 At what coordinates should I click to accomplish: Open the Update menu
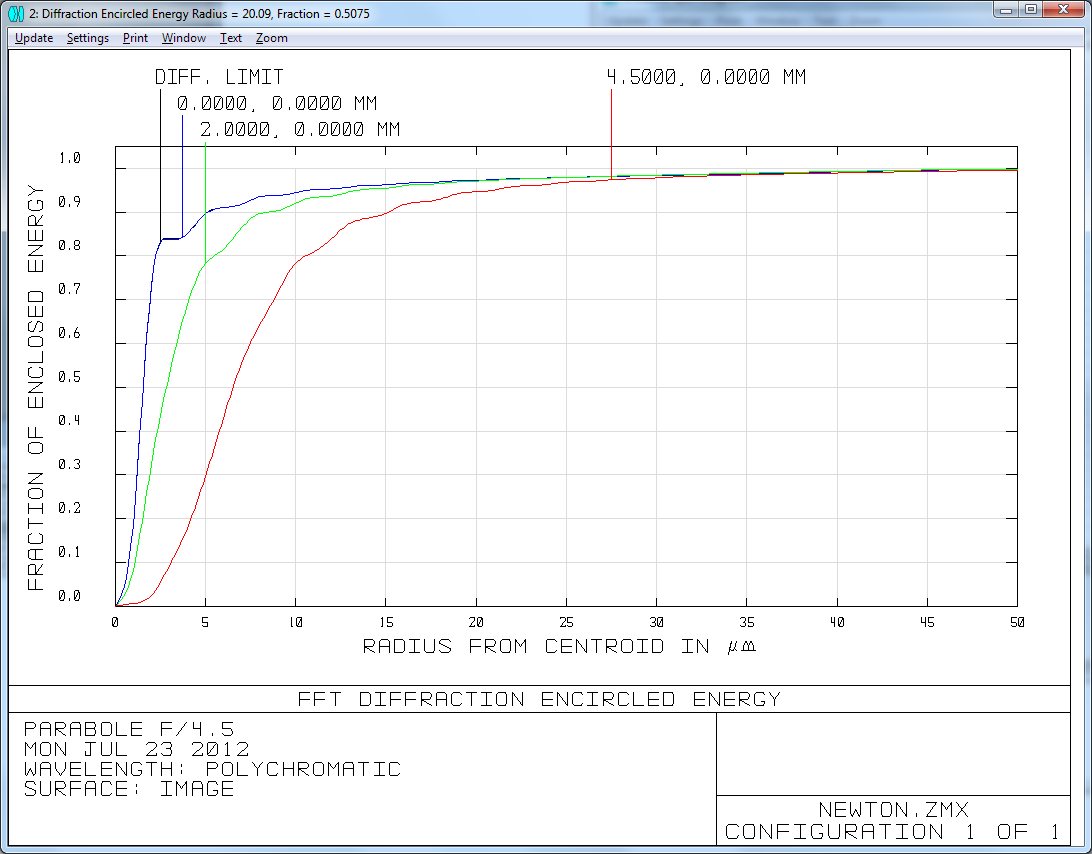click(x=33, y=38)
